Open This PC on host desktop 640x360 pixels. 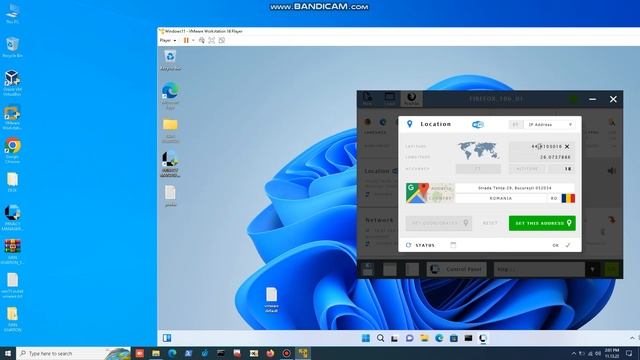click(12, 13)
